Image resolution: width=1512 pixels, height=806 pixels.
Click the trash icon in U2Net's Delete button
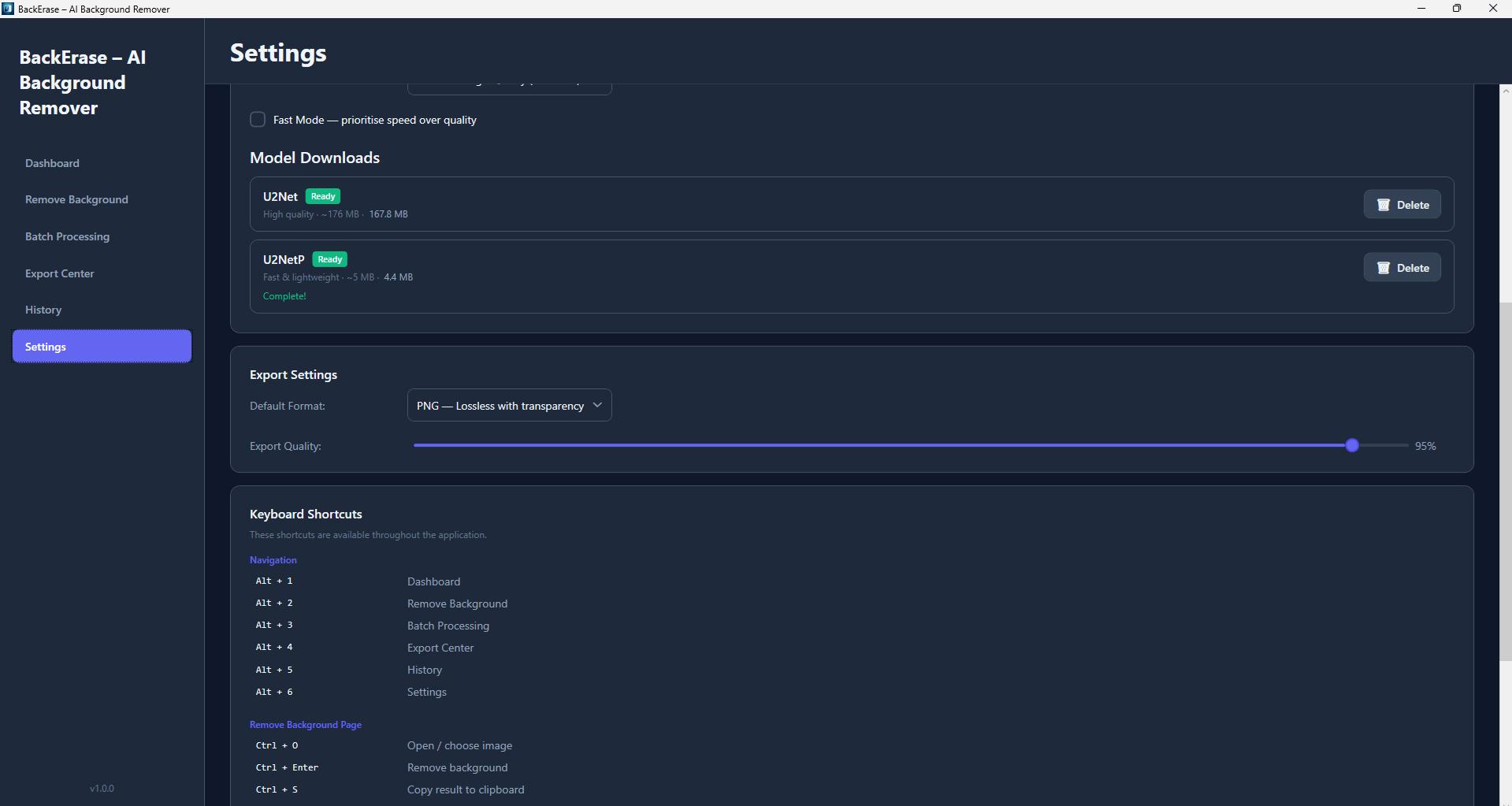point(1383,205)
